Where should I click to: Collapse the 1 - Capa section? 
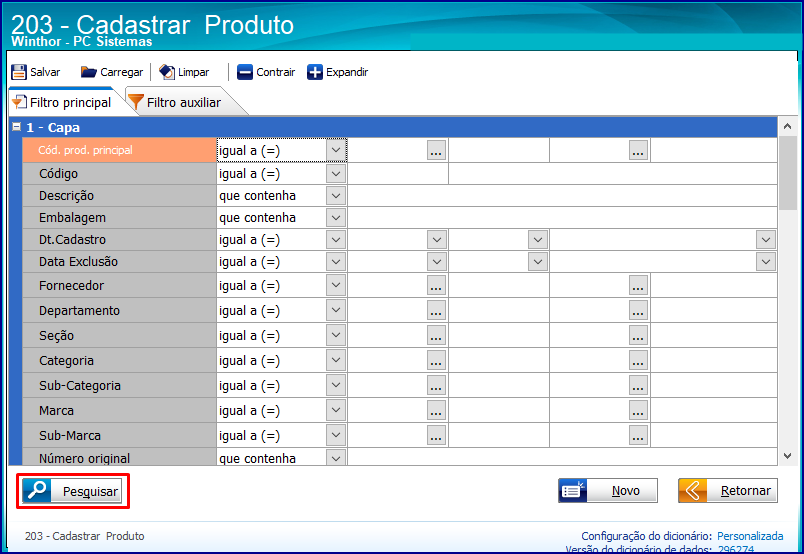[16, 127]
